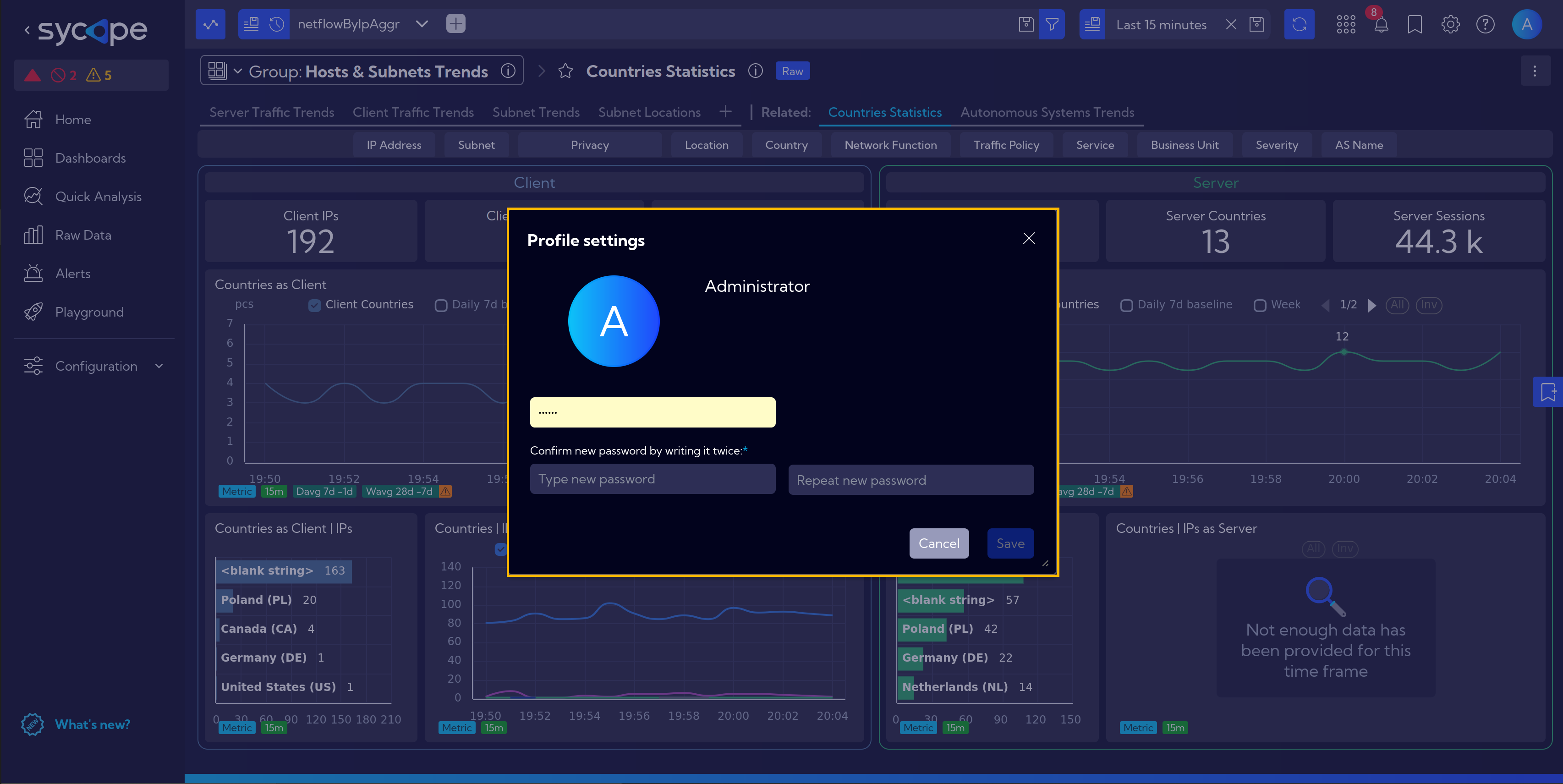The width and height of the screenshot is (1563, 784).
Task: Click the Repeat new password field
Action: click(911, 479)
